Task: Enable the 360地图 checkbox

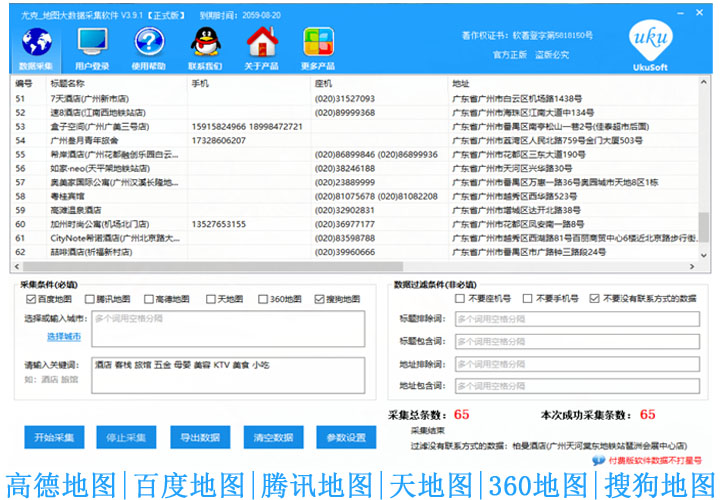Action: 263,299
